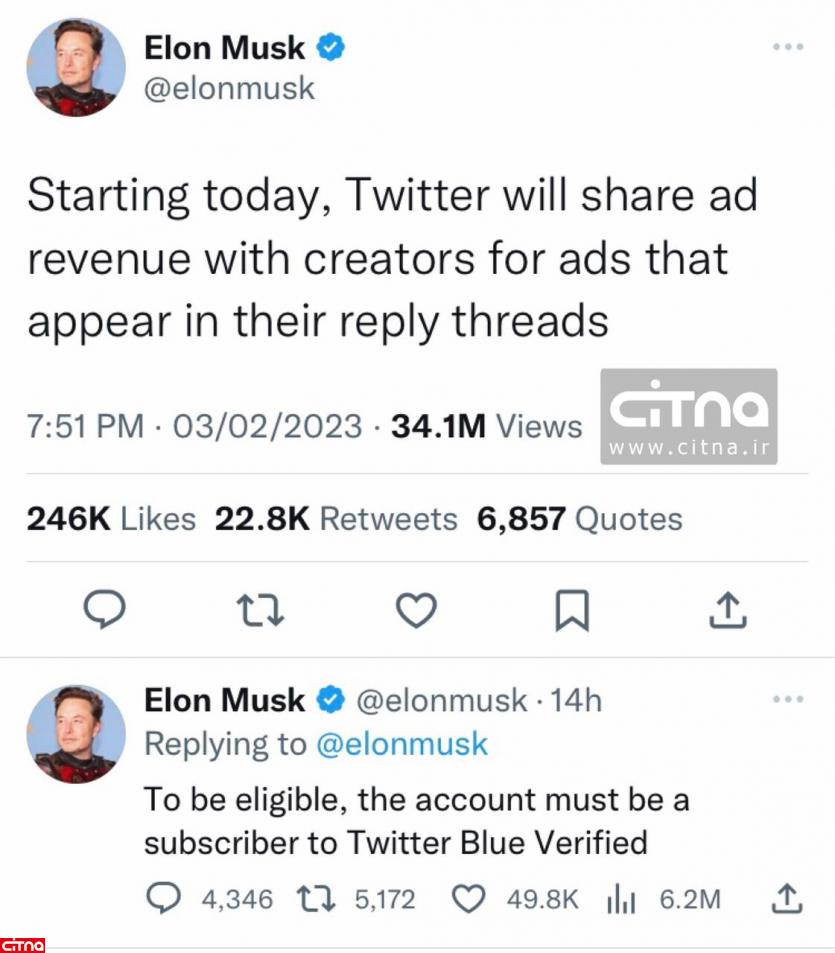Image resolution: width=835 pixels, height=953 pixels.
Task: Open the profile avatar on the reply tweet
Action: [76, 734]
